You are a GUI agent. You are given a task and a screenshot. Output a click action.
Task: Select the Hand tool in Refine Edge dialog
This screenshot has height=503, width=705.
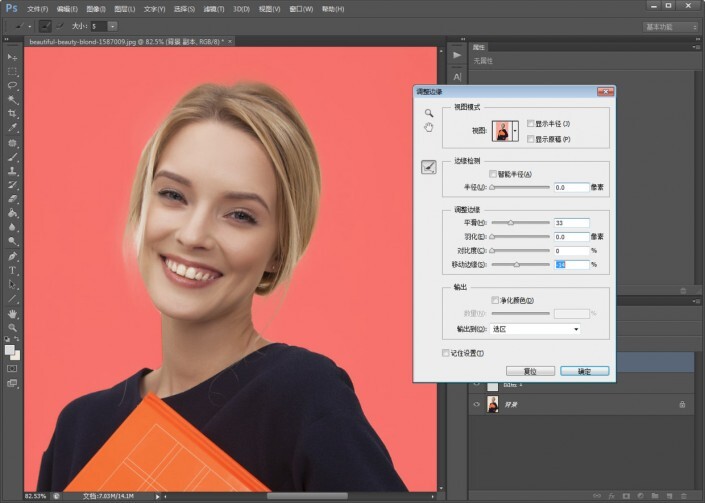point(429,128)
